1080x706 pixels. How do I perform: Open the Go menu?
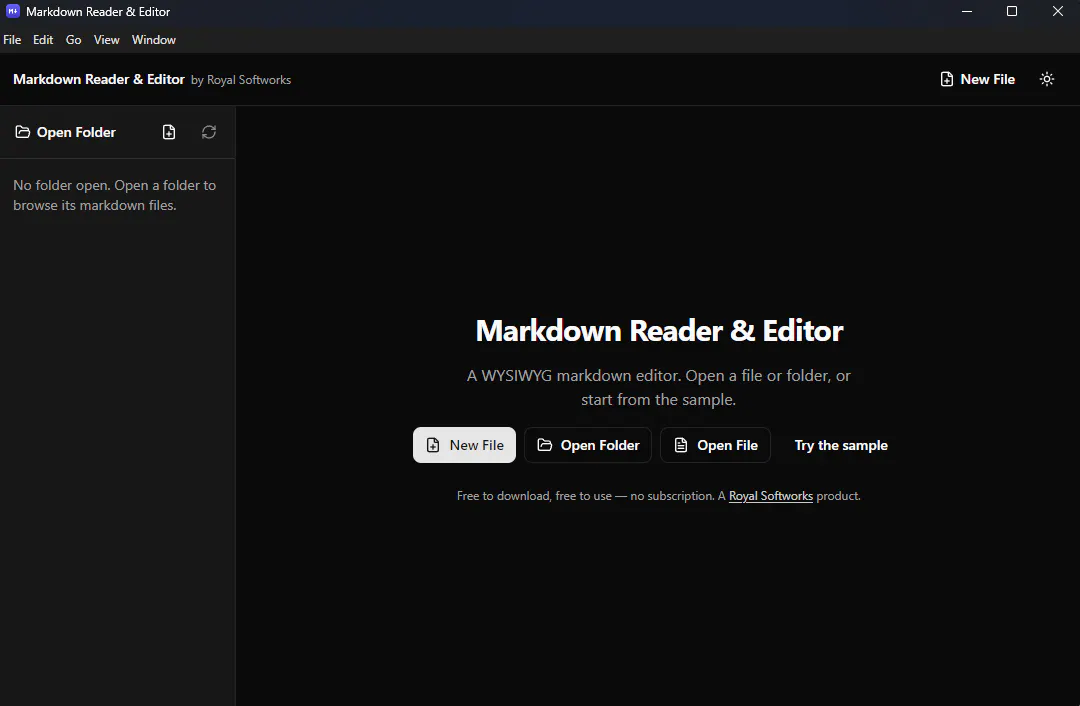point(73,40)
